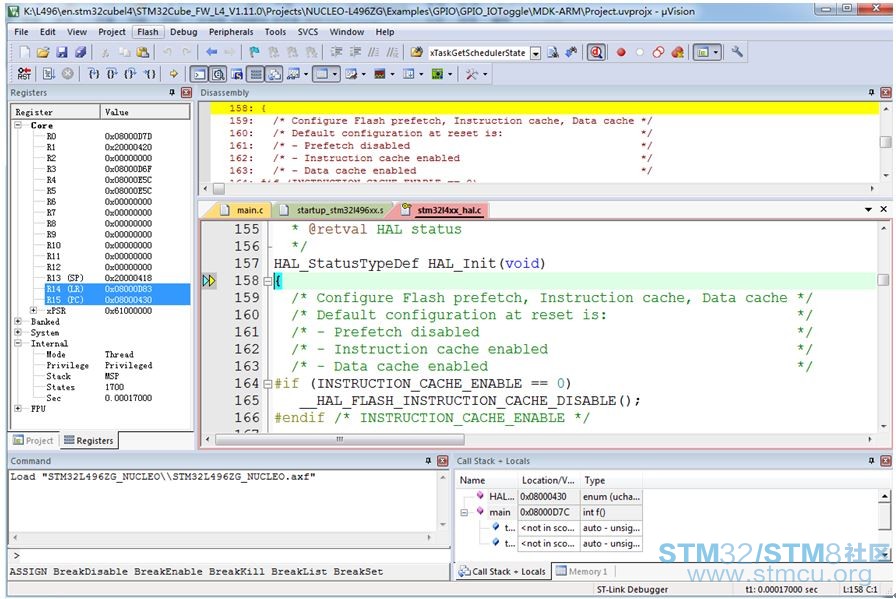This screenshot has width=896, height=599.
Task: Toggle auto-hide pin on Registers panel
Action: coord(171,93)
